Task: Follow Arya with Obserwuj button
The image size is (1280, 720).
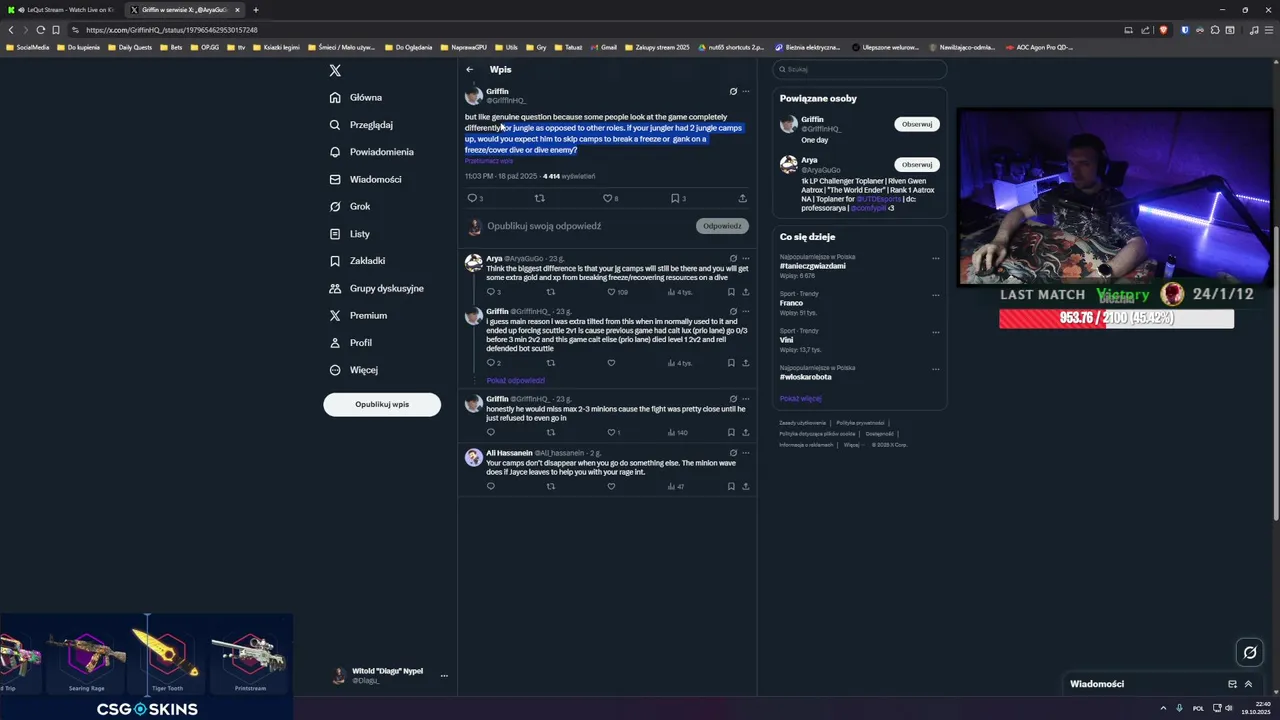Action: 917,164
